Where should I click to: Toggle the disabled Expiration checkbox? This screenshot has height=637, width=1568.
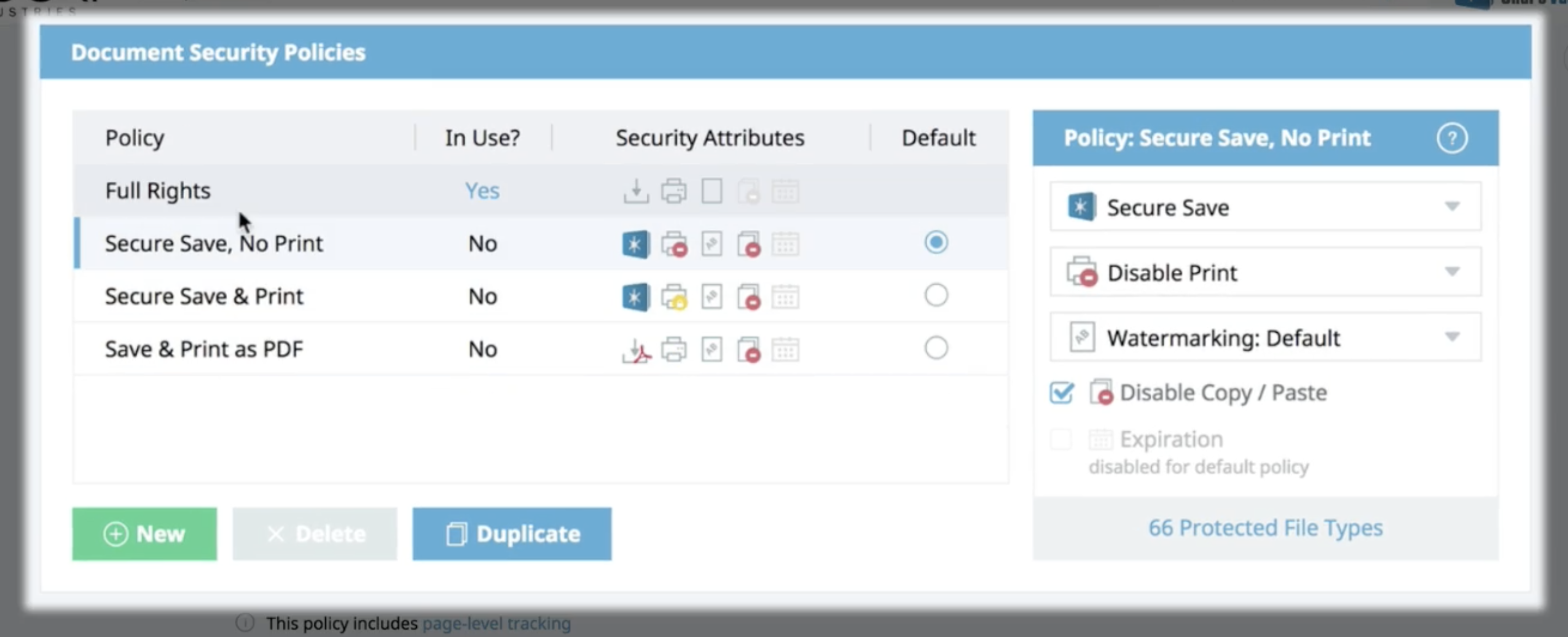coord(1061,439)
